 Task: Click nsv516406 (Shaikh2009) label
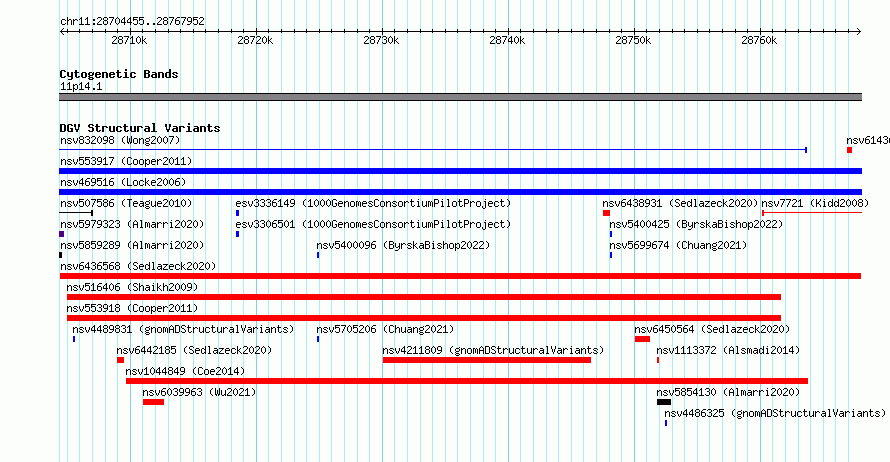coord(132,287)
